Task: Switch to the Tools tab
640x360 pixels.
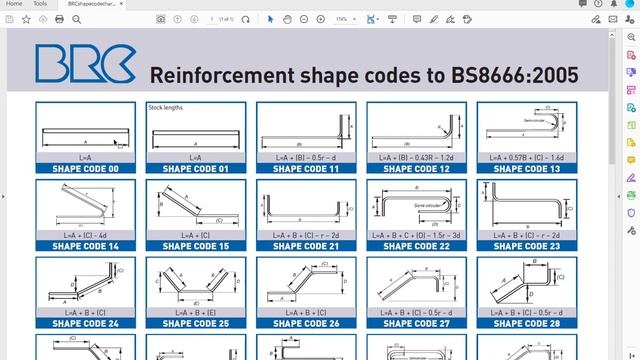Action: pos(40,4)
